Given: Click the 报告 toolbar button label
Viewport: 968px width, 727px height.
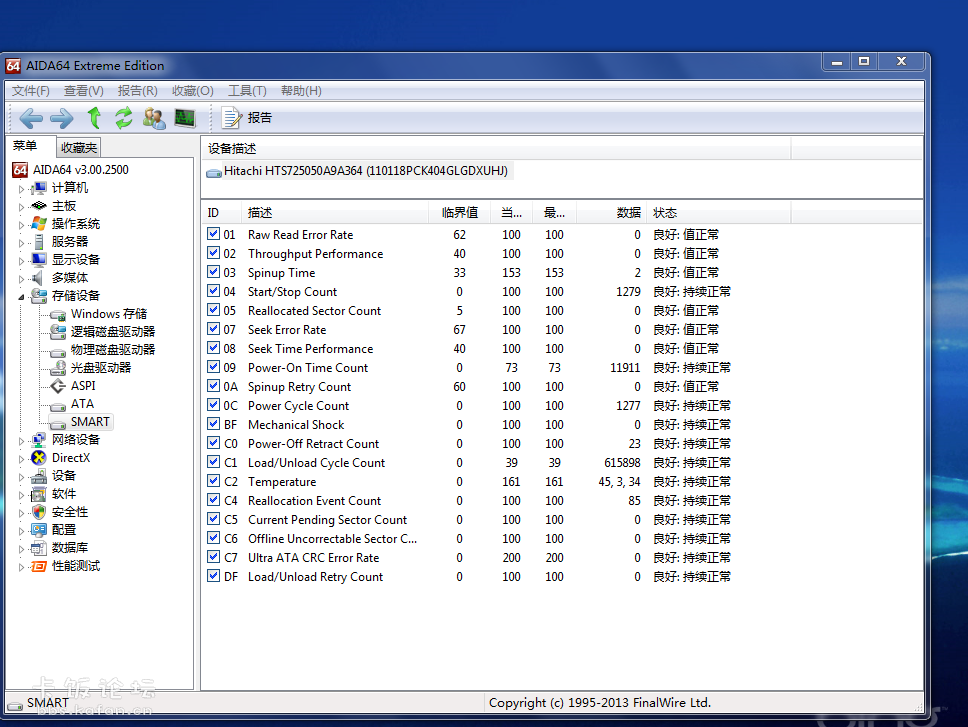Looking at the screenshot, I should pos(260,118).
